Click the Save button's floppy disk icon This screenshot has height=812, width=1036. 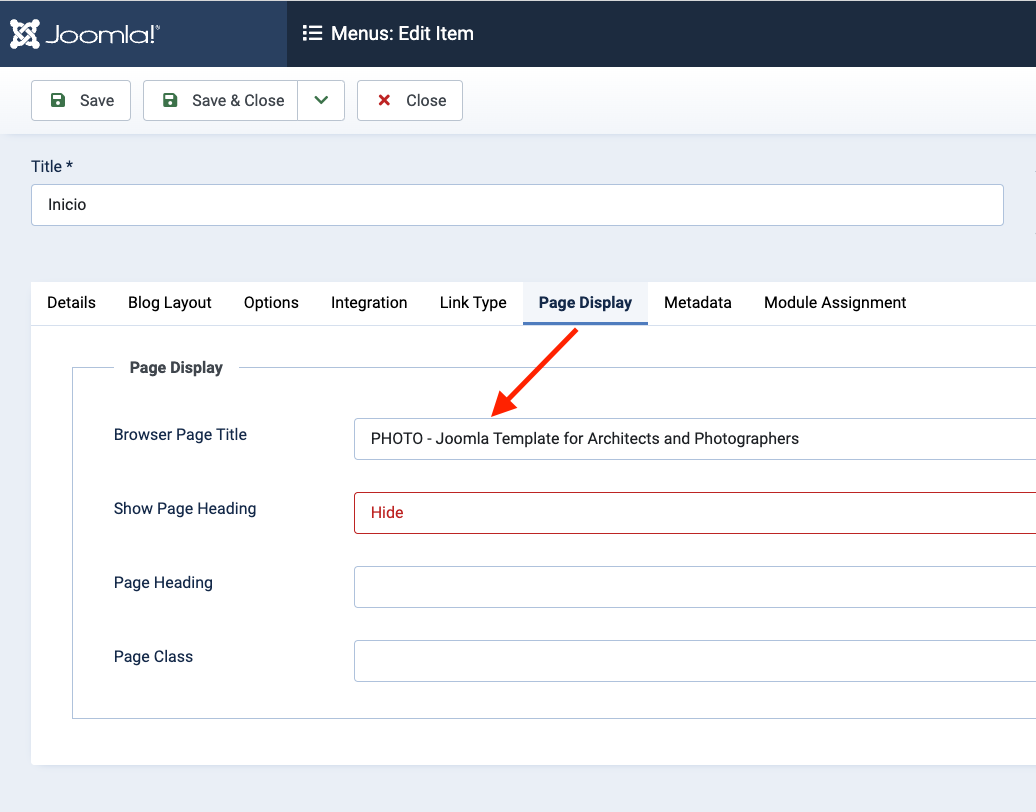point(58,100)
